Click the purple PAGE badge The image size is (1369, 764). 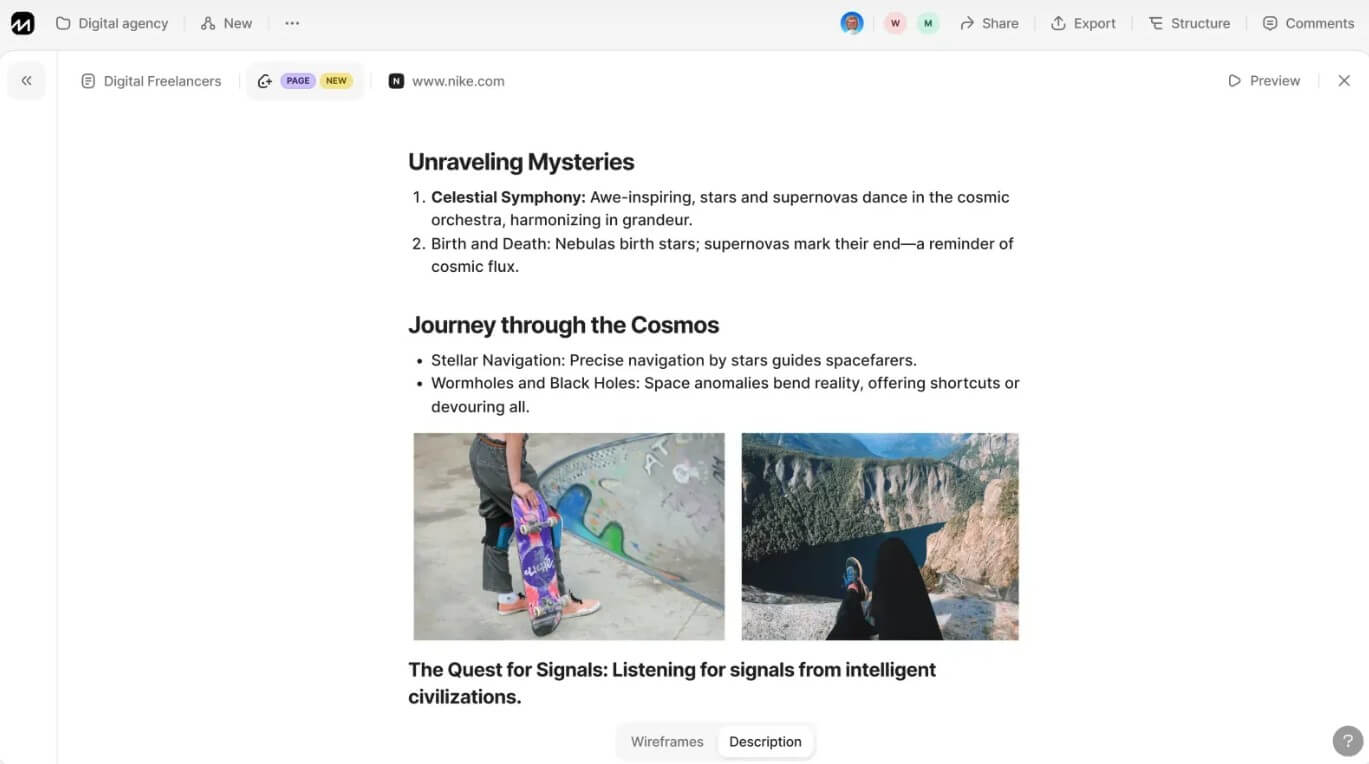click(x=298, y=81)
